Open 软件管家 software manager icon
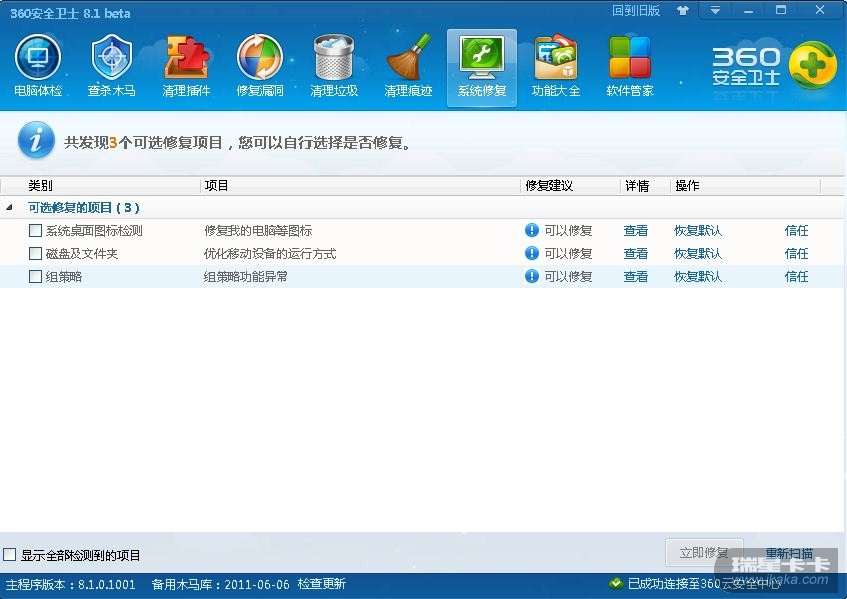Image resolution: width=847 pixels, height=599 pixels. coord(630,66)
